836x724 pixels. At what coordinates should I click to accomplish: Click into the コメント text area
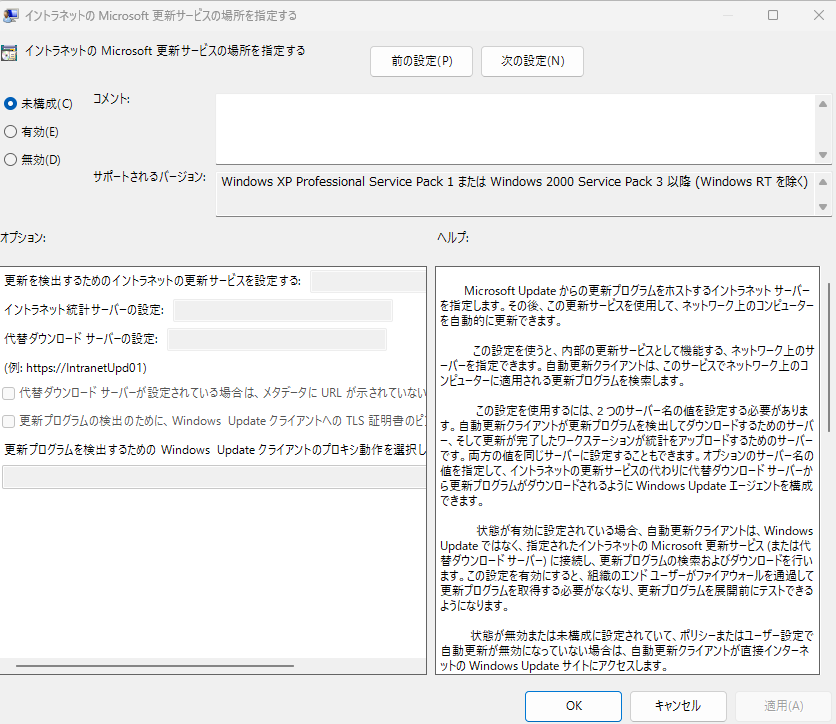click(516, 129)
